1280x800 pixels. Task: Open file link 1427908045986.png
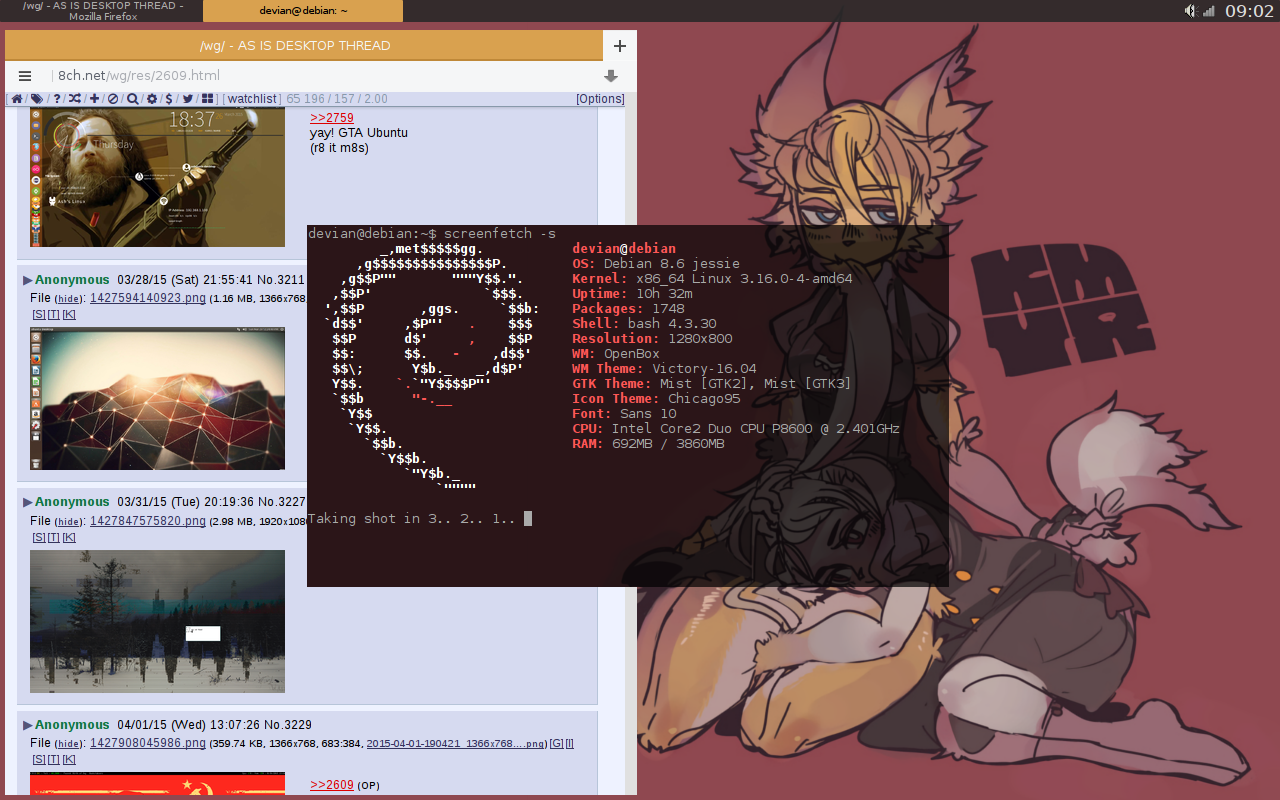[x=148, y=743]
